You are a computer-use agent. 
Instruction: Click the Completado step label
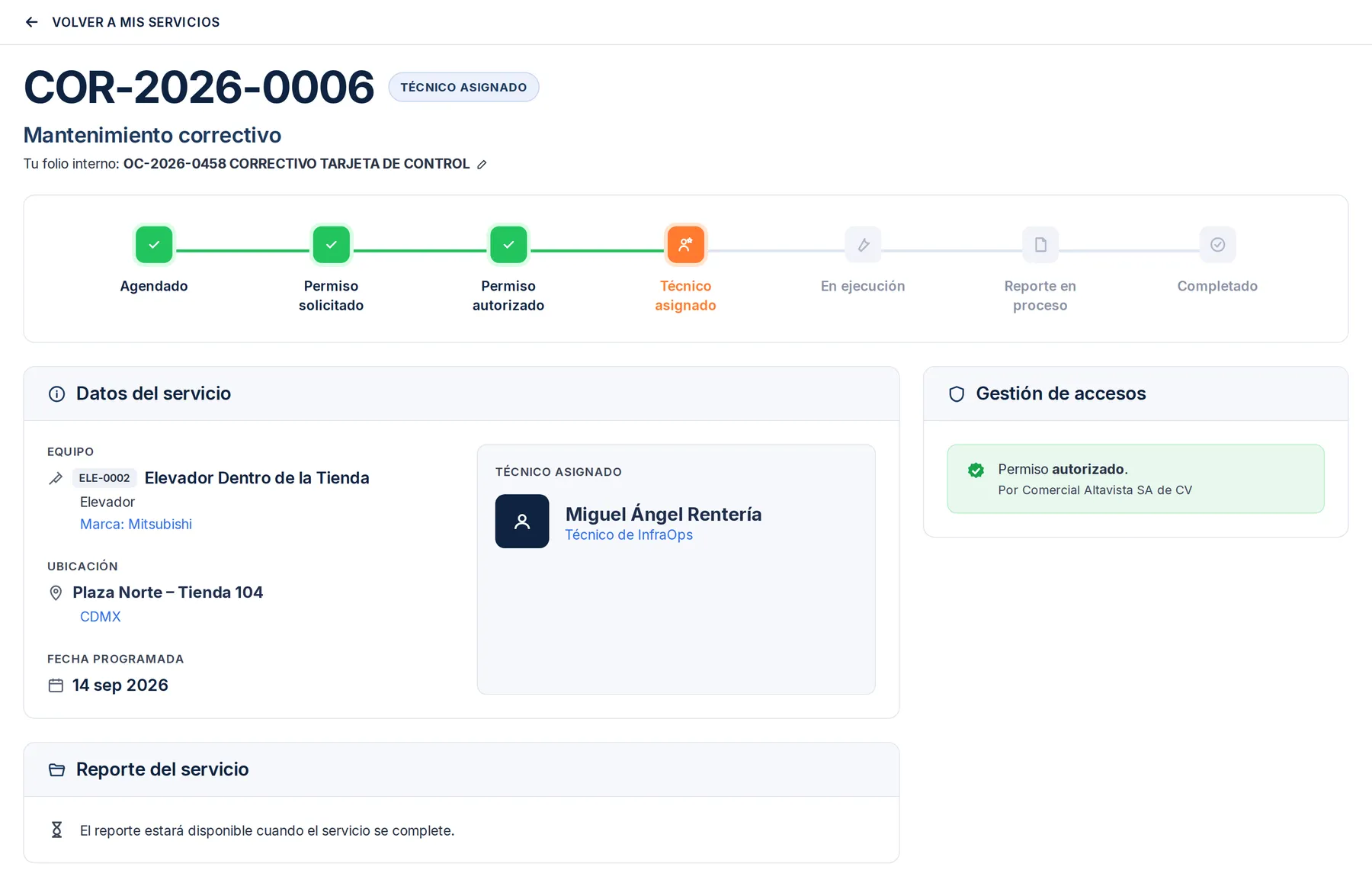tap(1217, 287)
